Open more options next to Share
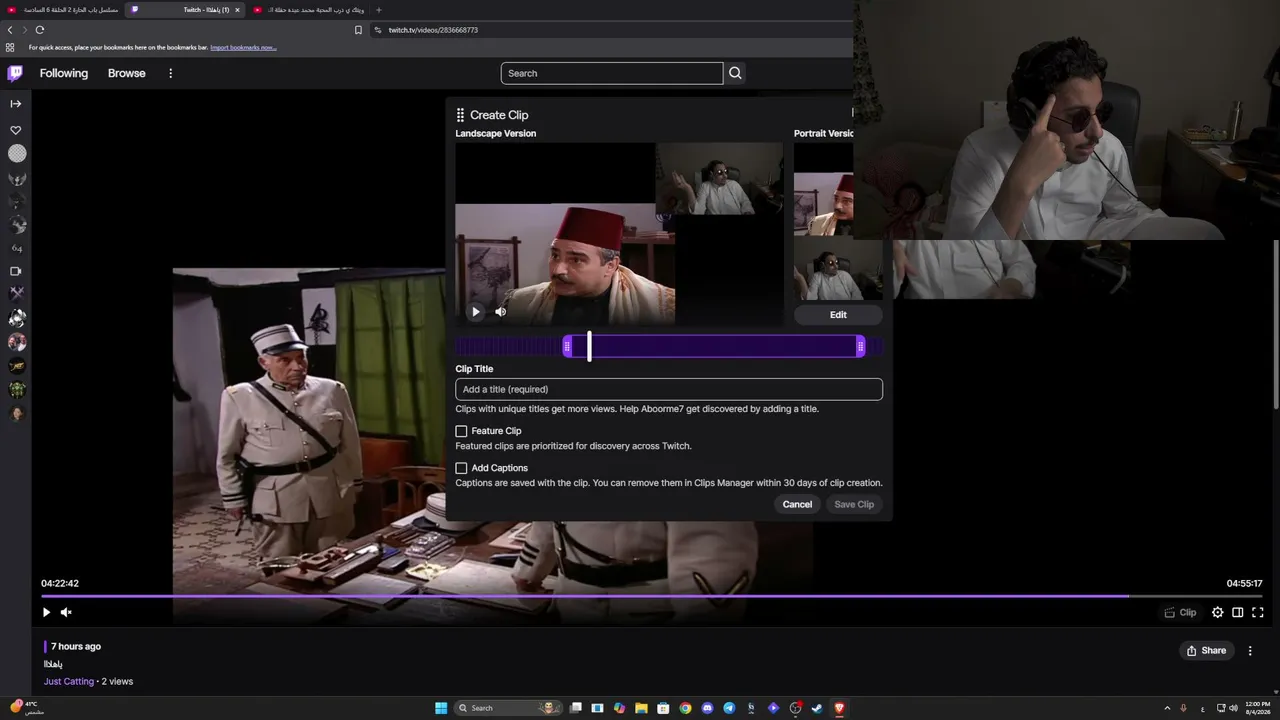1280x720 pixels. pos(1250,650)
